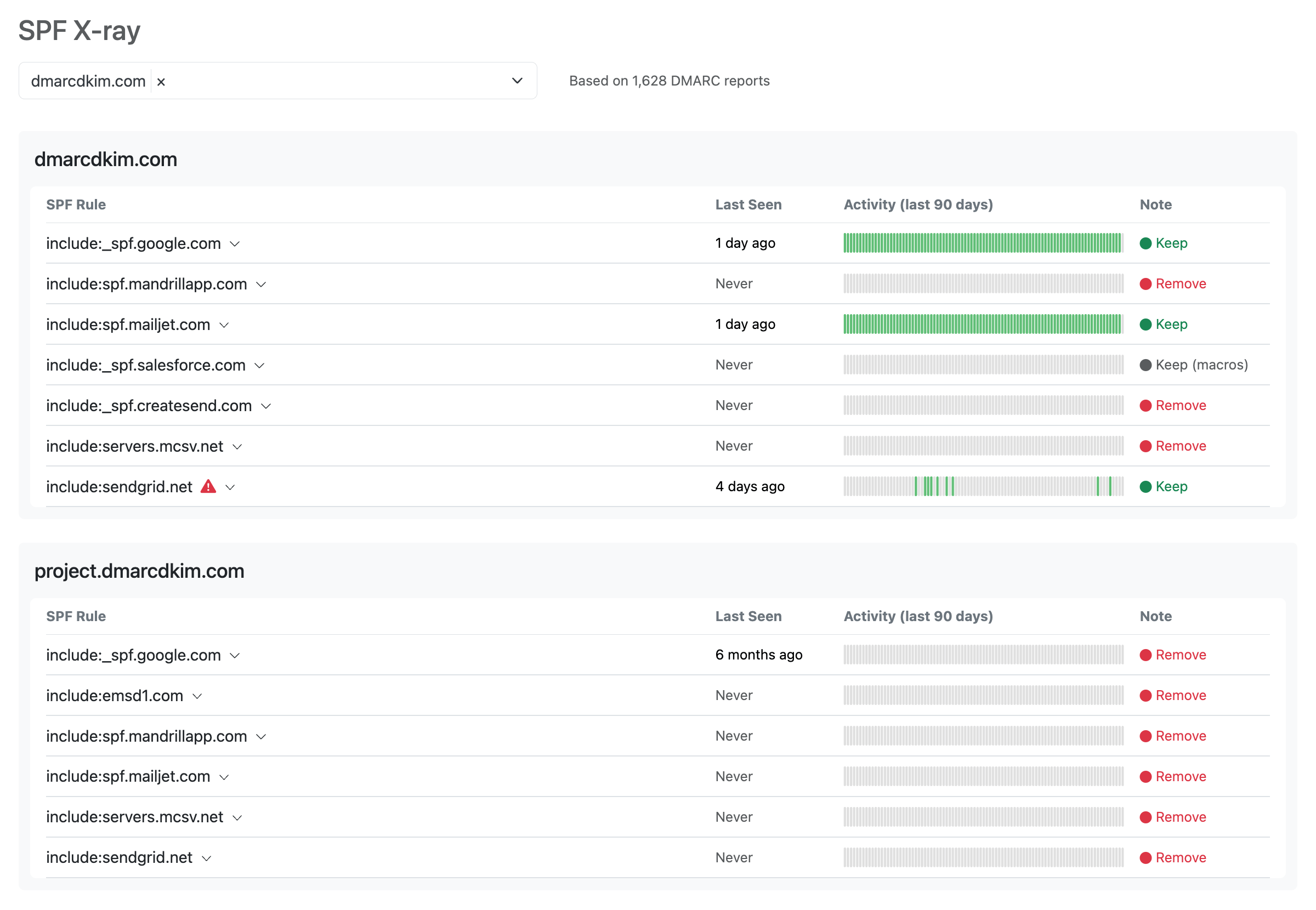The image size is (1316, 910).
Task: Expand include:_spf.google.com rule under dmarcdkim.com
Action: (x=234, y=244)
